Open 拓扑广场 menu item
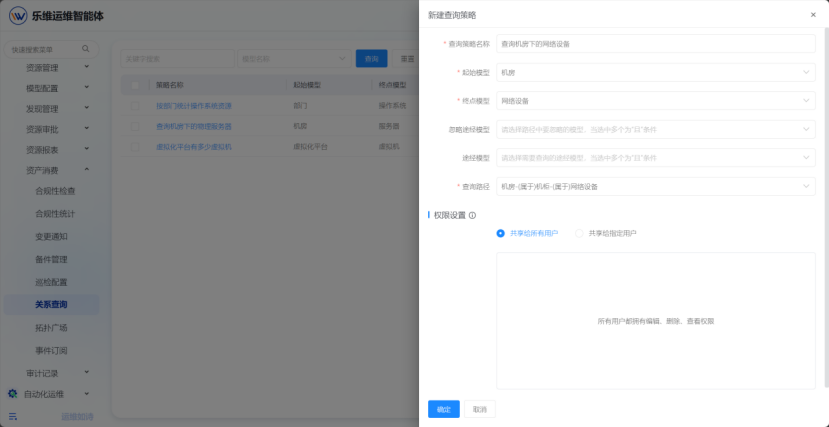The height and width of the screenshot is (427, 829). pos(51,328)
